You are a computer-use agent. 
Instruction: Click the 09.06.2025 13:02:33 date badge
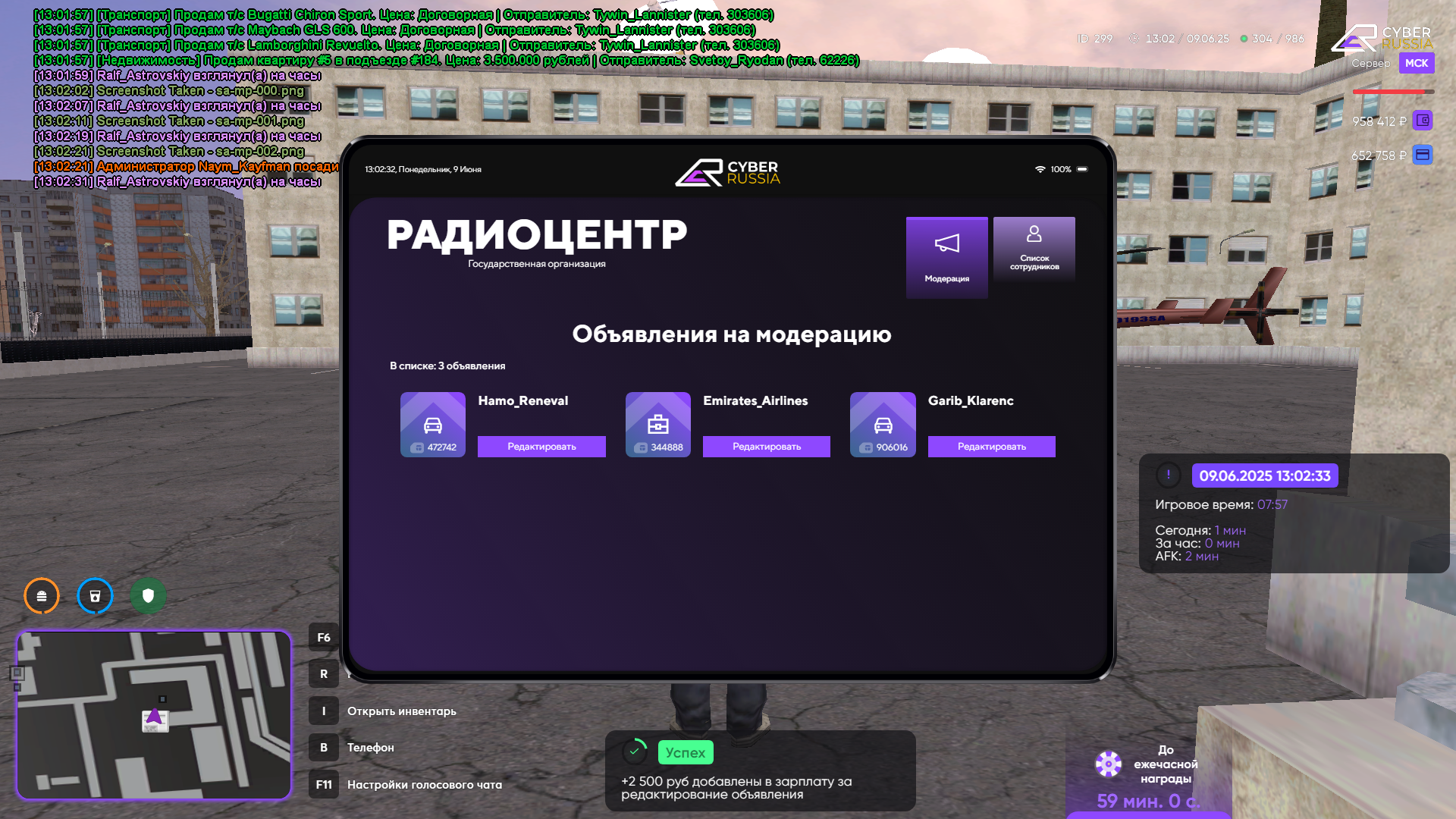click(x=1265, y=476)
